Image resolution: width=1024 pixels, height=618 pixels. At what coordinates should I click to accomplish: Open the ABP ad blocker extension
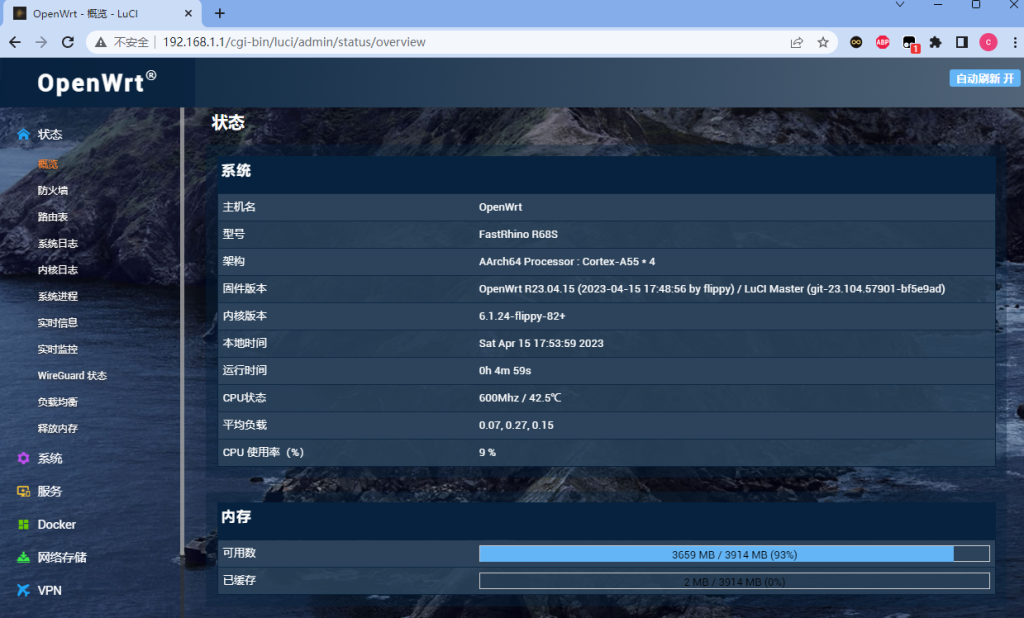click(x=882, y=42)
